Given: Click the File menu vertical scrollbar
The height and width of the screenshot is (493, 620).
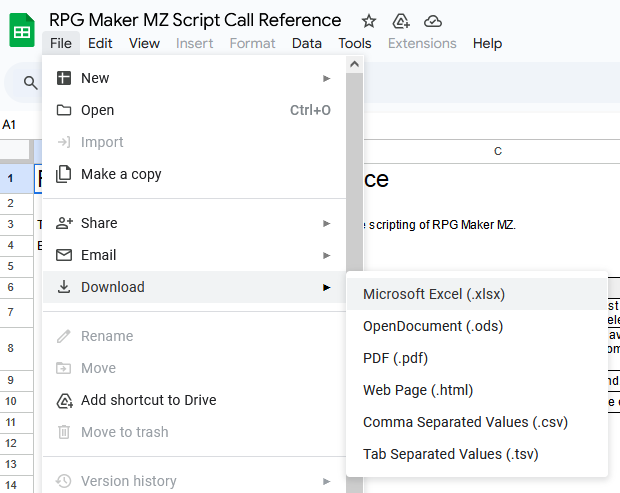Looking at the screenshot, I should click(355, 172).
